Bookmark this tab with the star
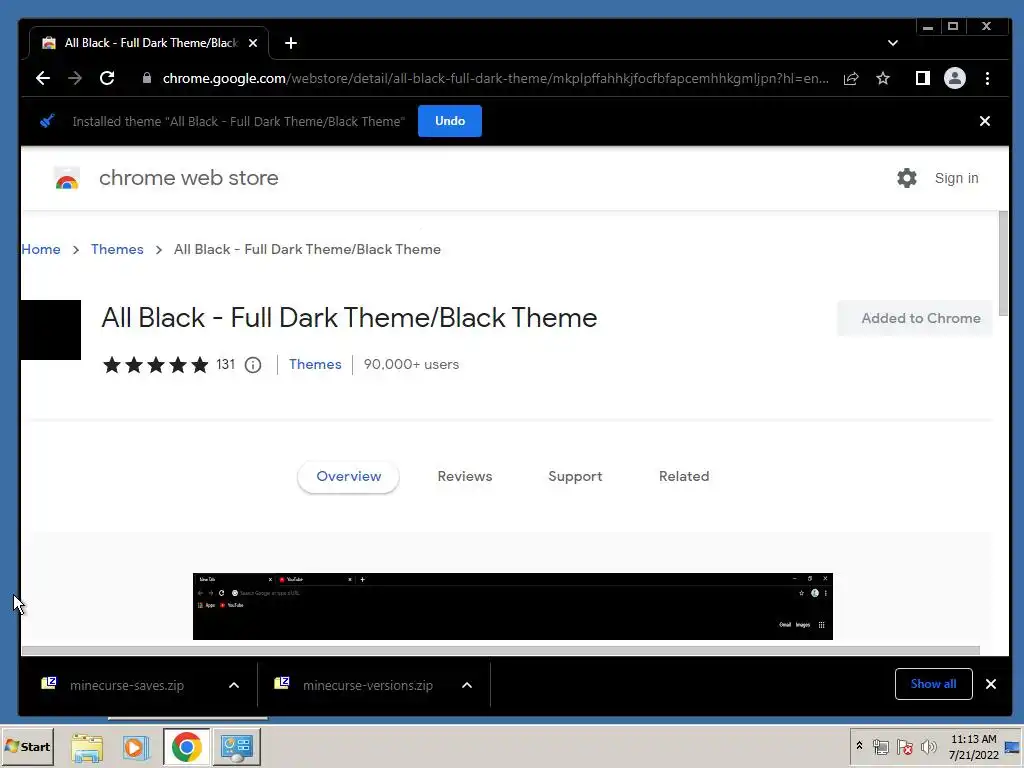Viewport: 1024px width, 768px height. coord(883,78)
